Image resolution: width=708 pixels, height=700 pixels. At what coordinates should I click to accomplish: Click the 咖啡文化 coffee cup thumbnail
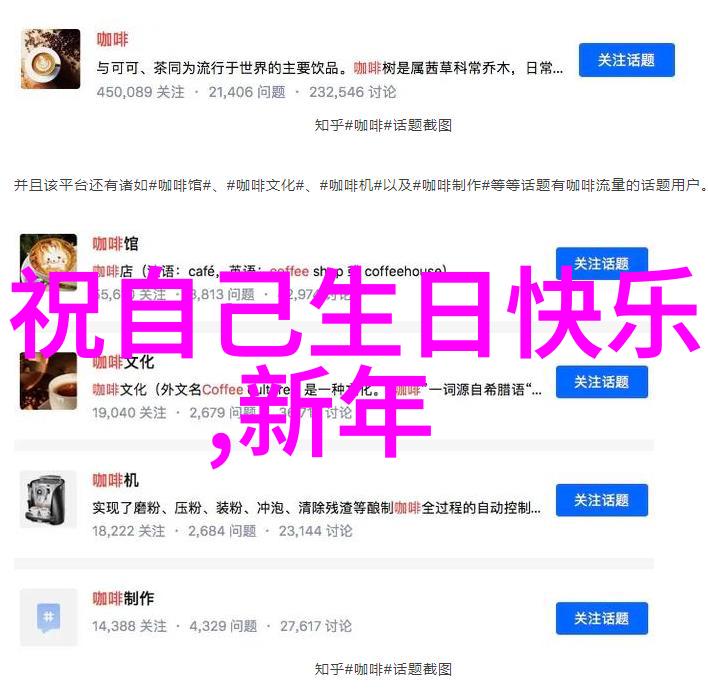48,381
